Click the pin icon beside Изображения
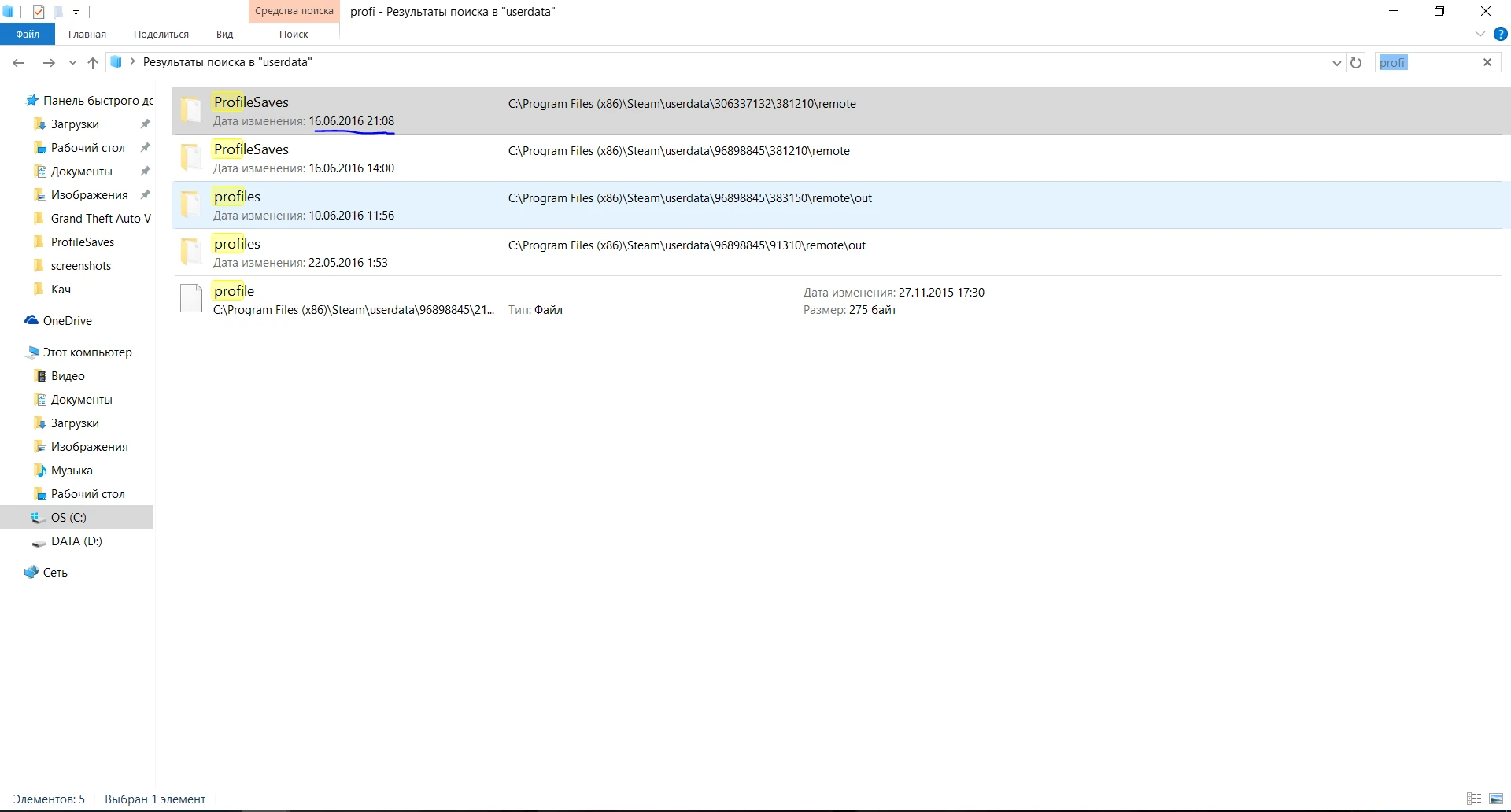 click(x=145, y=195)
